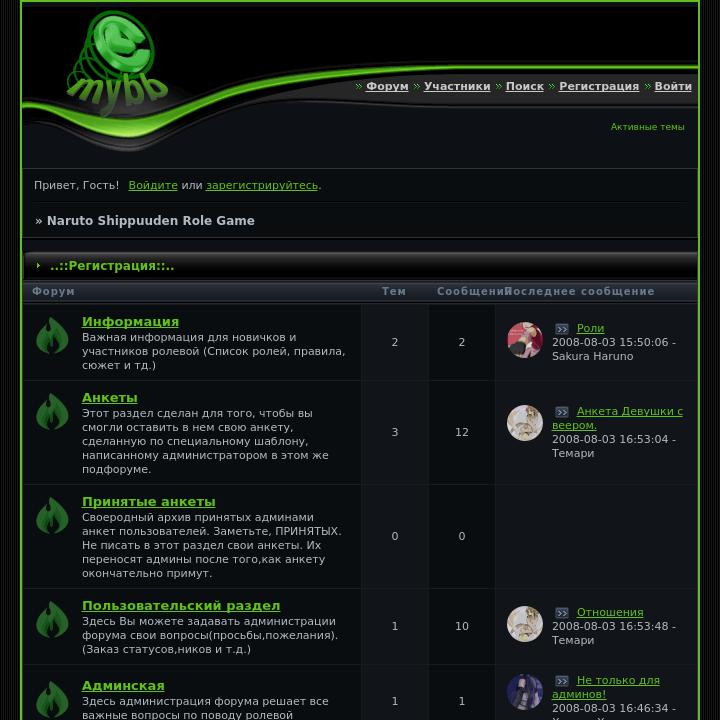Image resolution: width=720 pixels, height=720 pixels.
Task: Open the Не только для админов! topic
Action: click(606, 687)
